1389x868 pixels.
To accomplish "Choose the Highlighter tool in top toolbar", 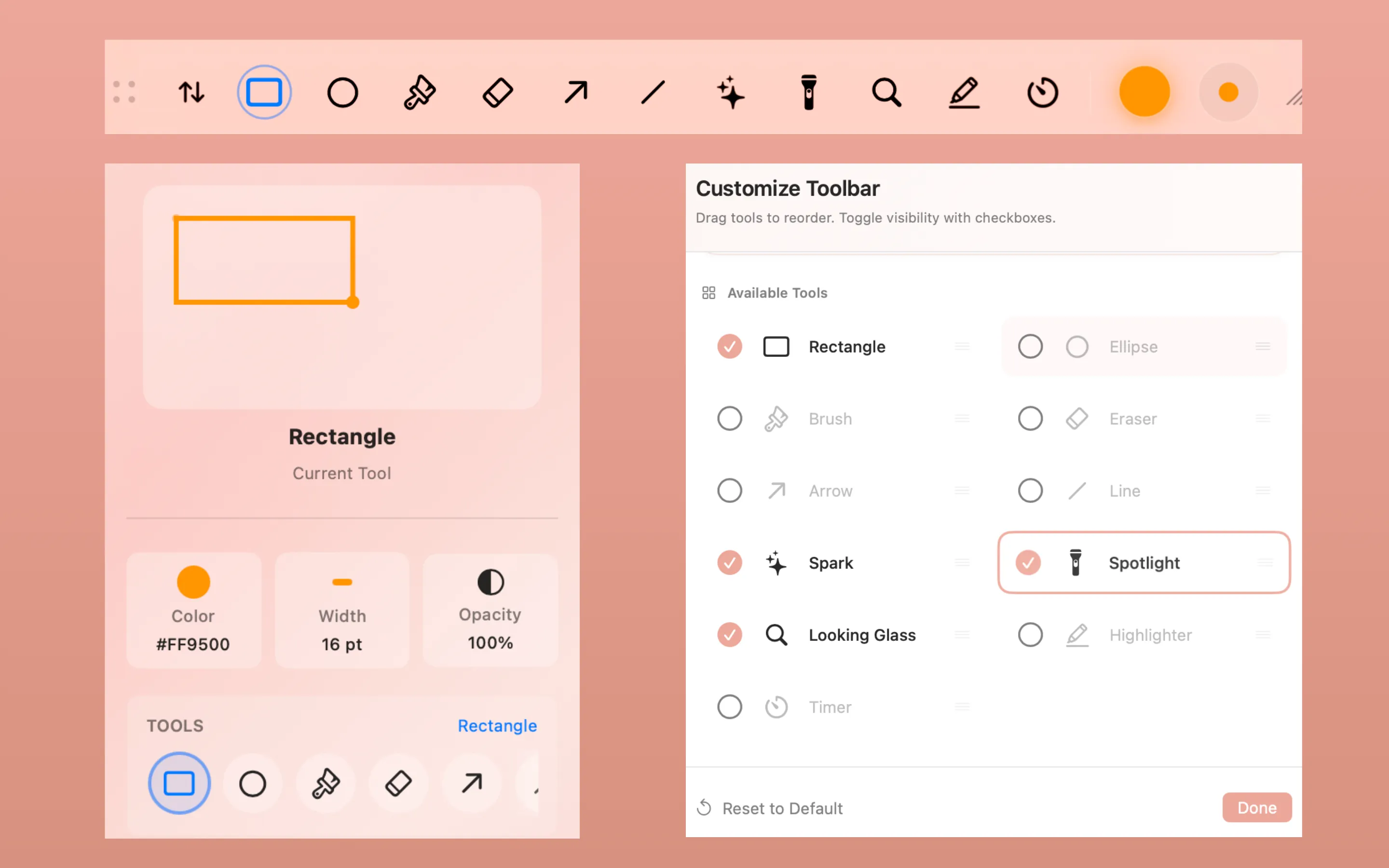I will click(964, 92).
